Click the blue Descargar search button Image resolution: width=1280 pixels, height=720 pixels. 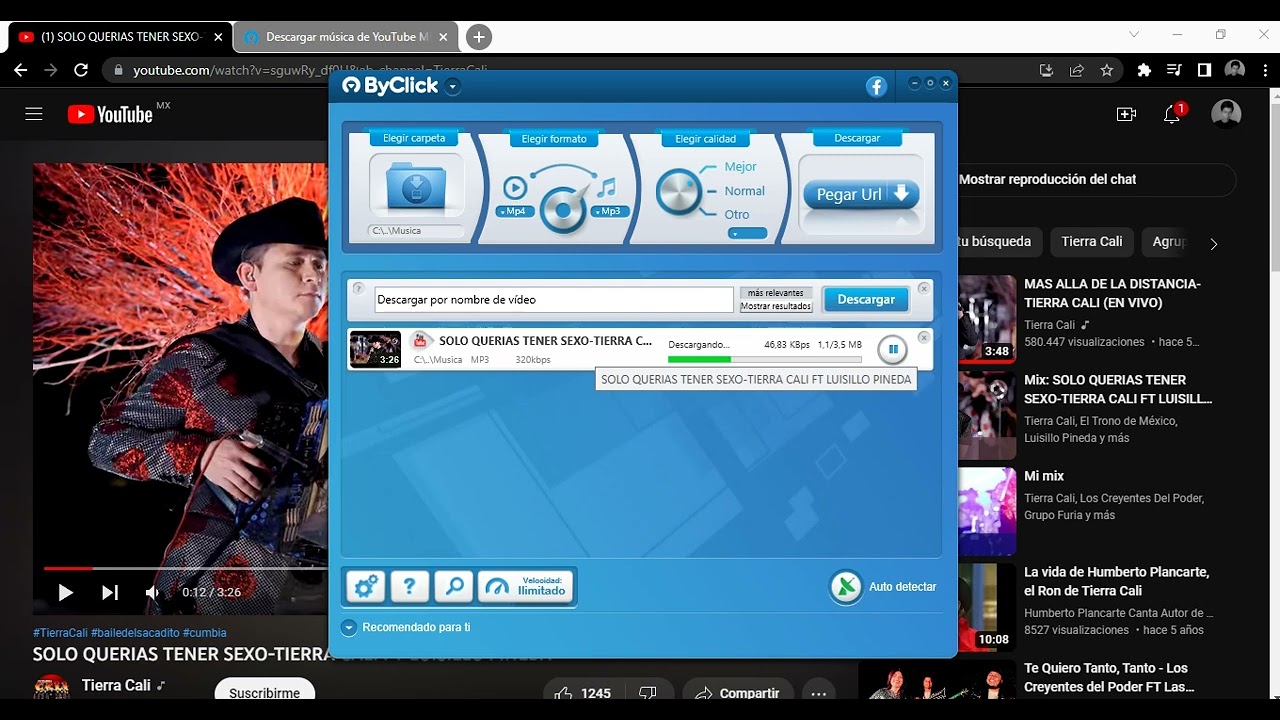point(866,299)
